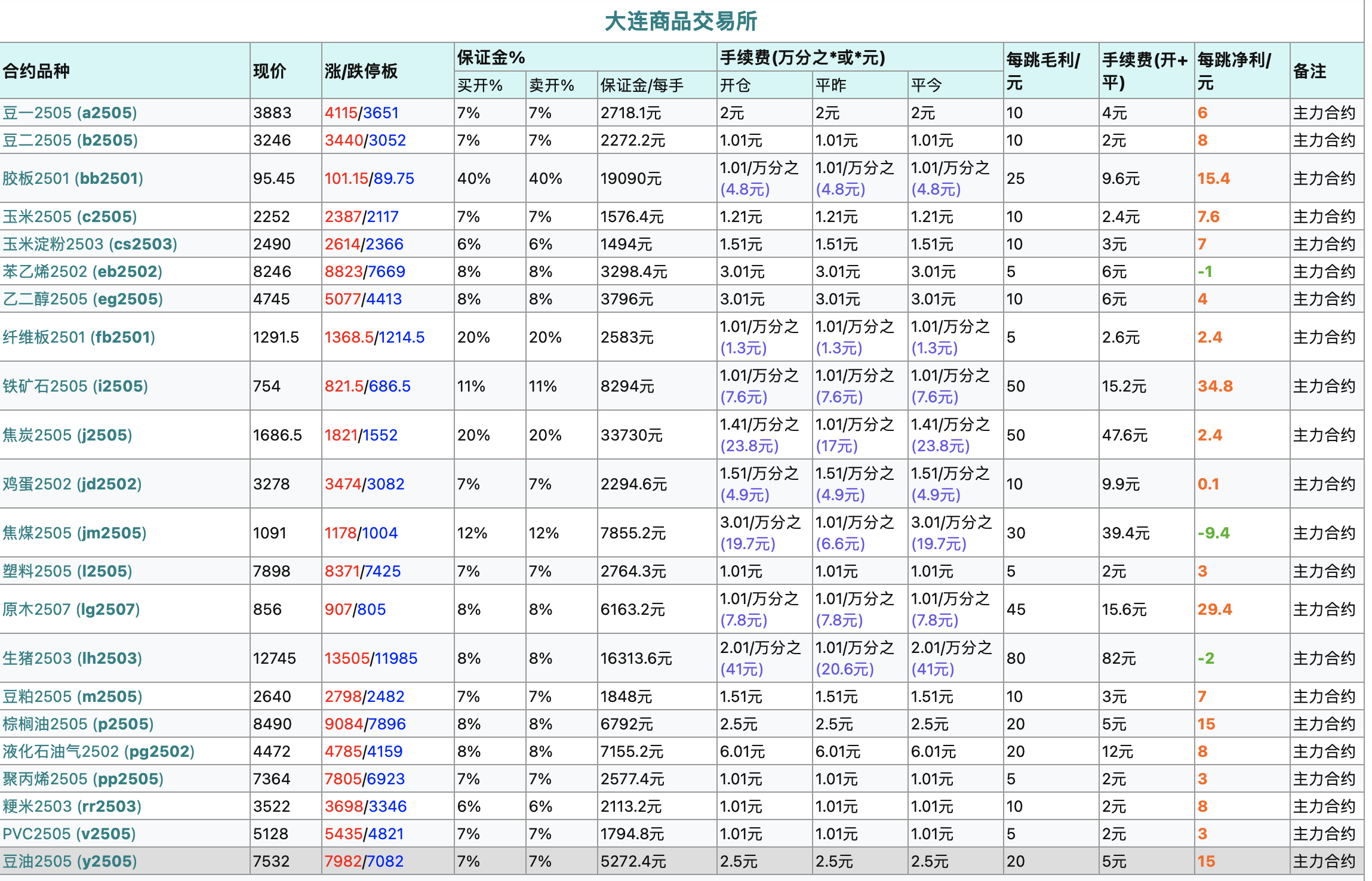This screenshot has width=1372, height=881.
Task: Open the 塑料2505 (l2505) contract link
Action: pyautogui.click(x=67, y=571)
